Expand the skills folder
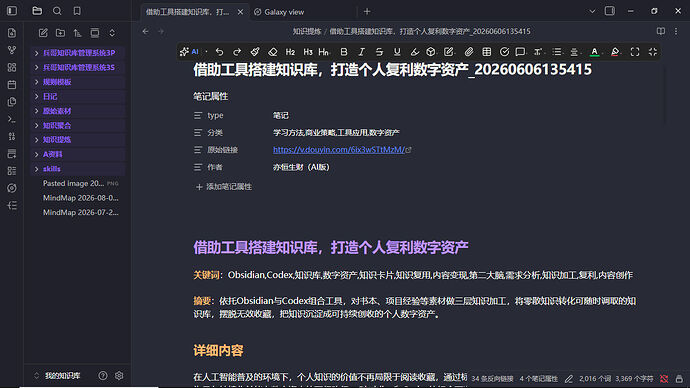This screenshot has width=690, height=388. tap(78, 168)
